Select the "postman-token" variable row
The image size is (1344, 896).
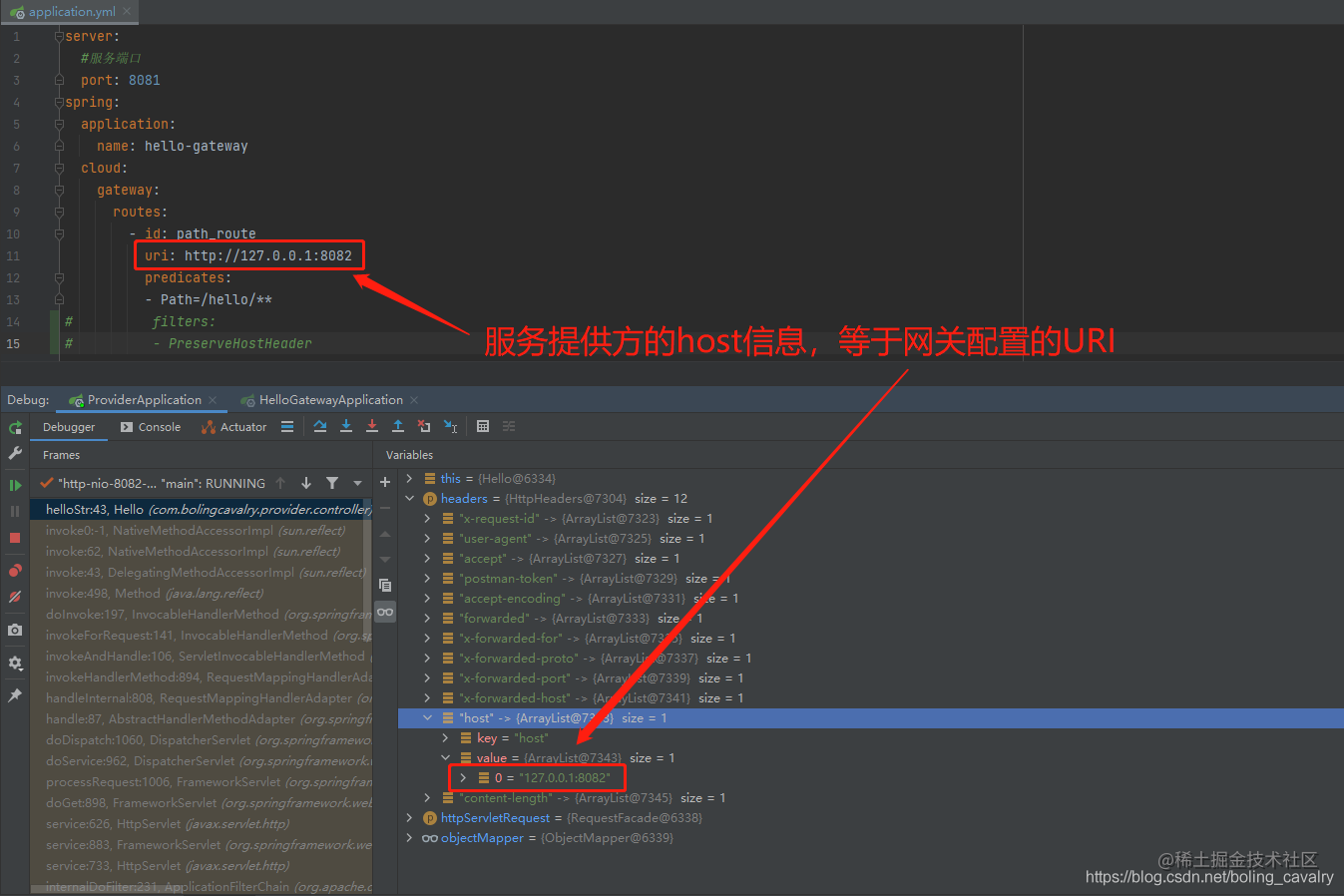870,579
